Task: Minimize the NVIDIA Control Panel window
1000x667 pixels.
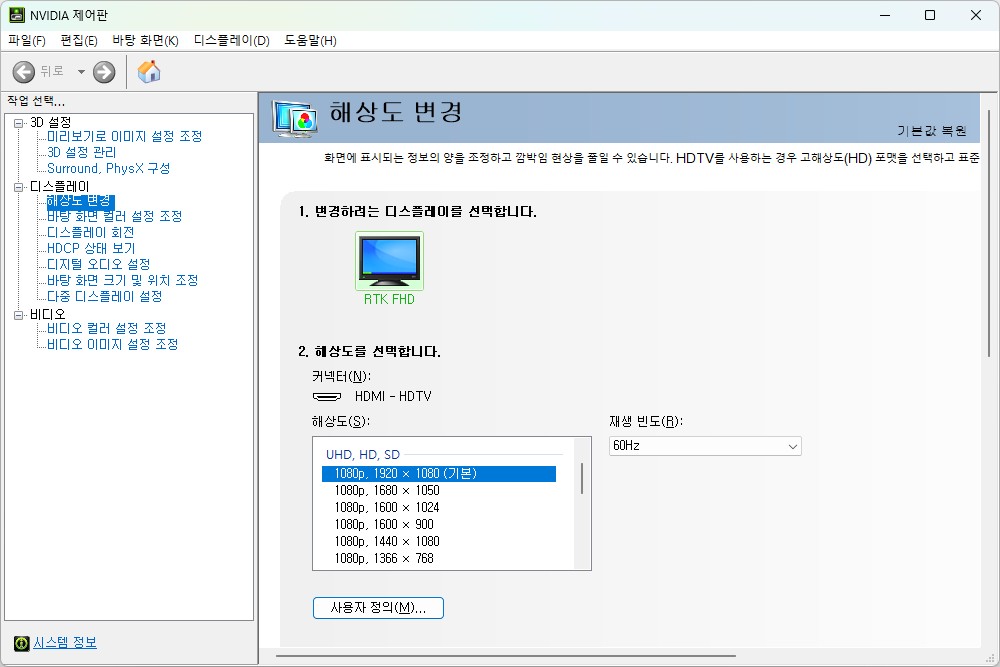Action: 885,15
